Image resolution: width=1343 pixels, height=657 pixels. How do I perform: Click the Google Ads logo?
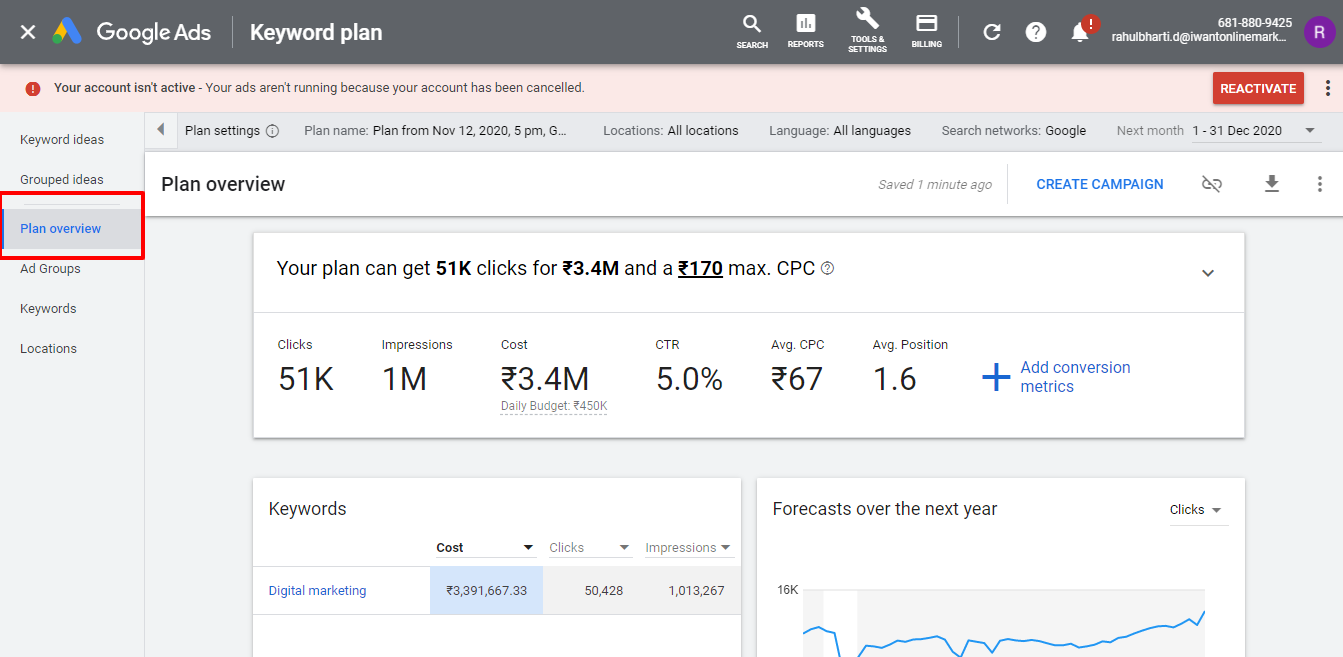(x=132, y=32)
